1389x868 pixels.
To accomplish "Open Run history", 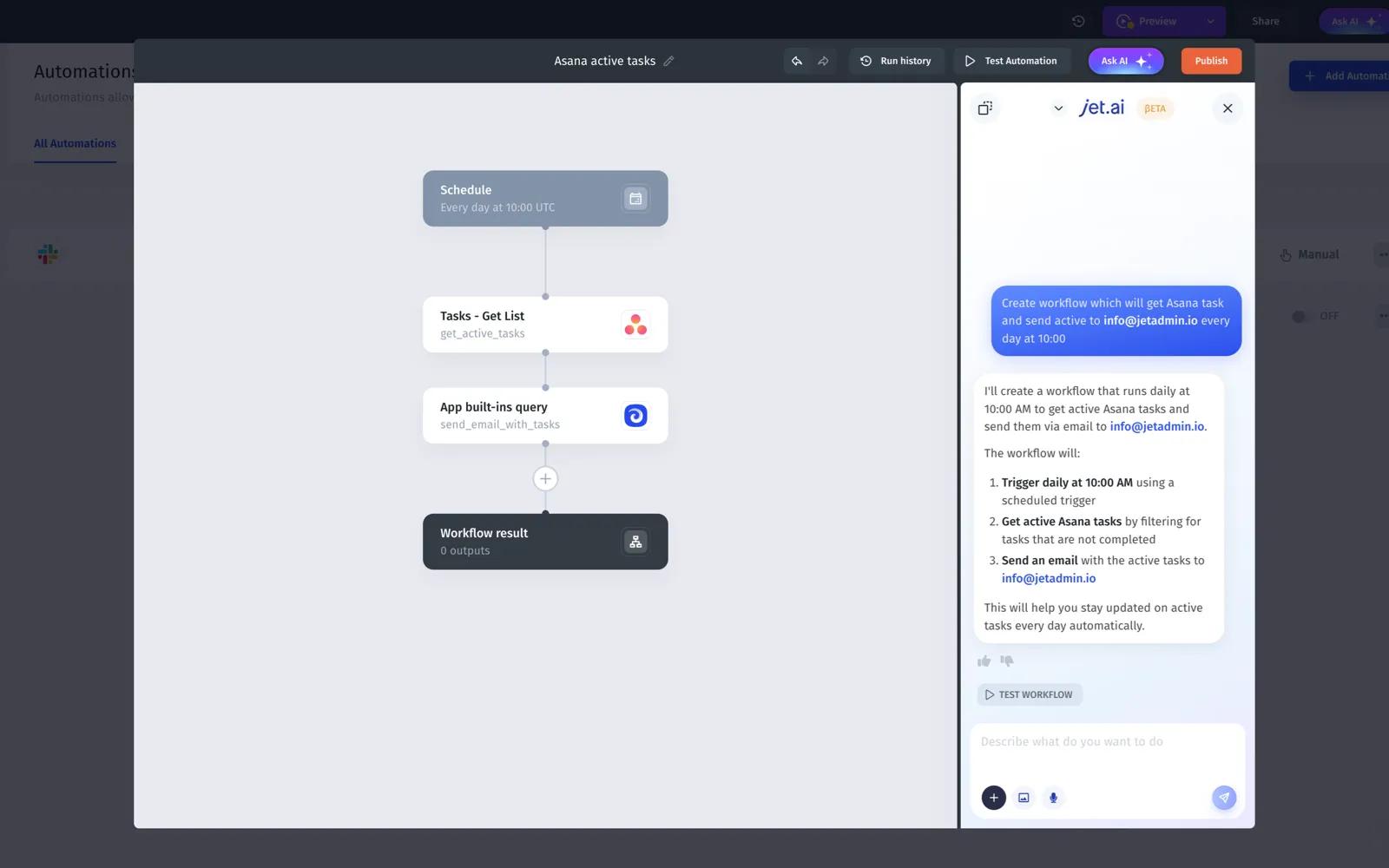I will tap(896, 61).
